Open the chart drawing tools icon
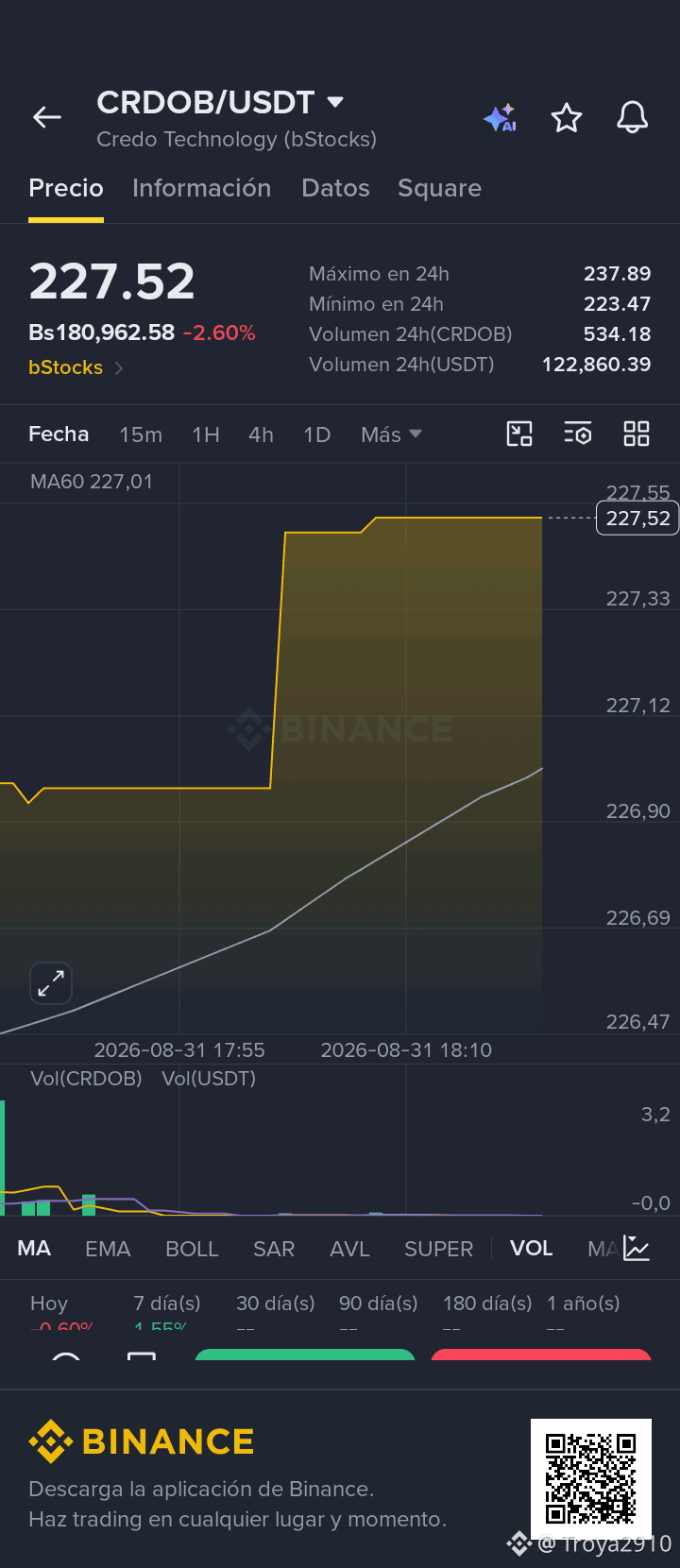The width and height of the screenshot is (680, 1568). tap(519, 434)
